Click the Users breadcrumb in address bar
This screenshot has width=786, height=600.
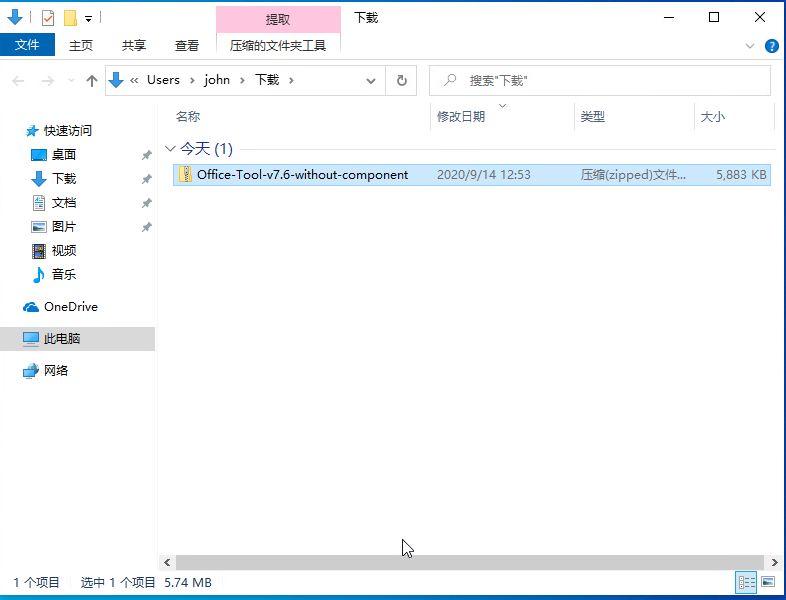[163, 80]
